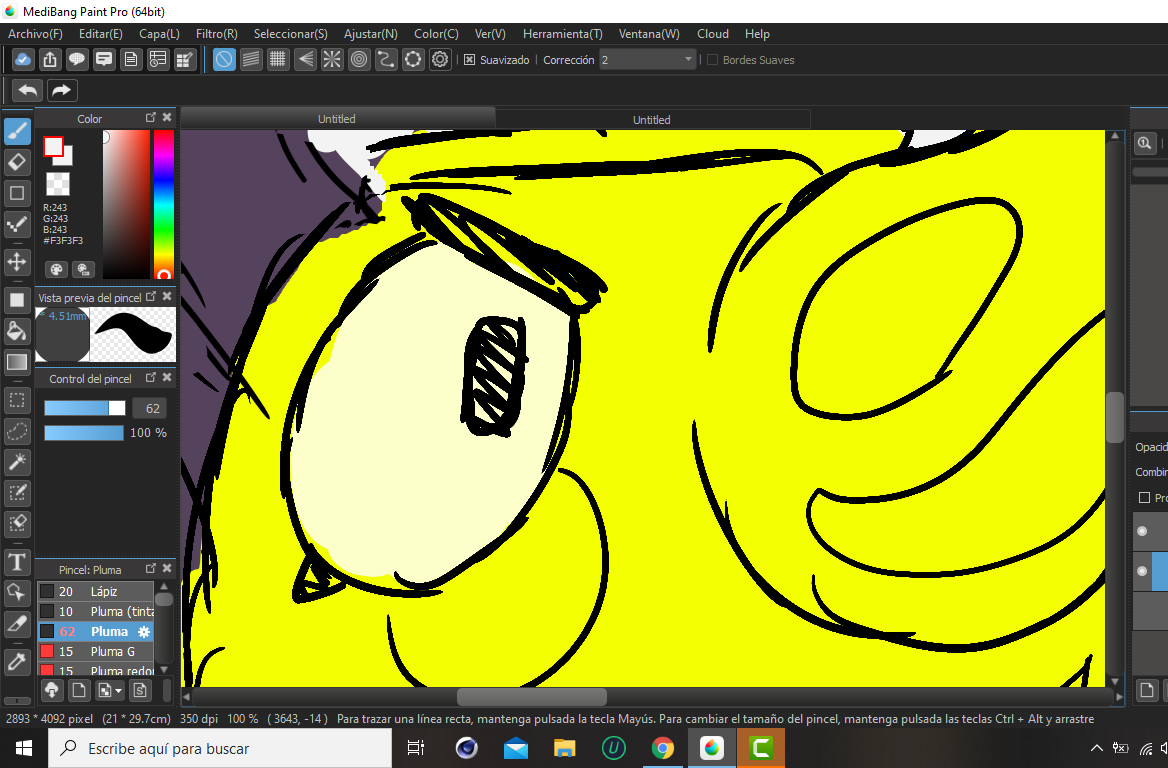
Task: Select the Pluma G brush
Action: tap(95, 652)
